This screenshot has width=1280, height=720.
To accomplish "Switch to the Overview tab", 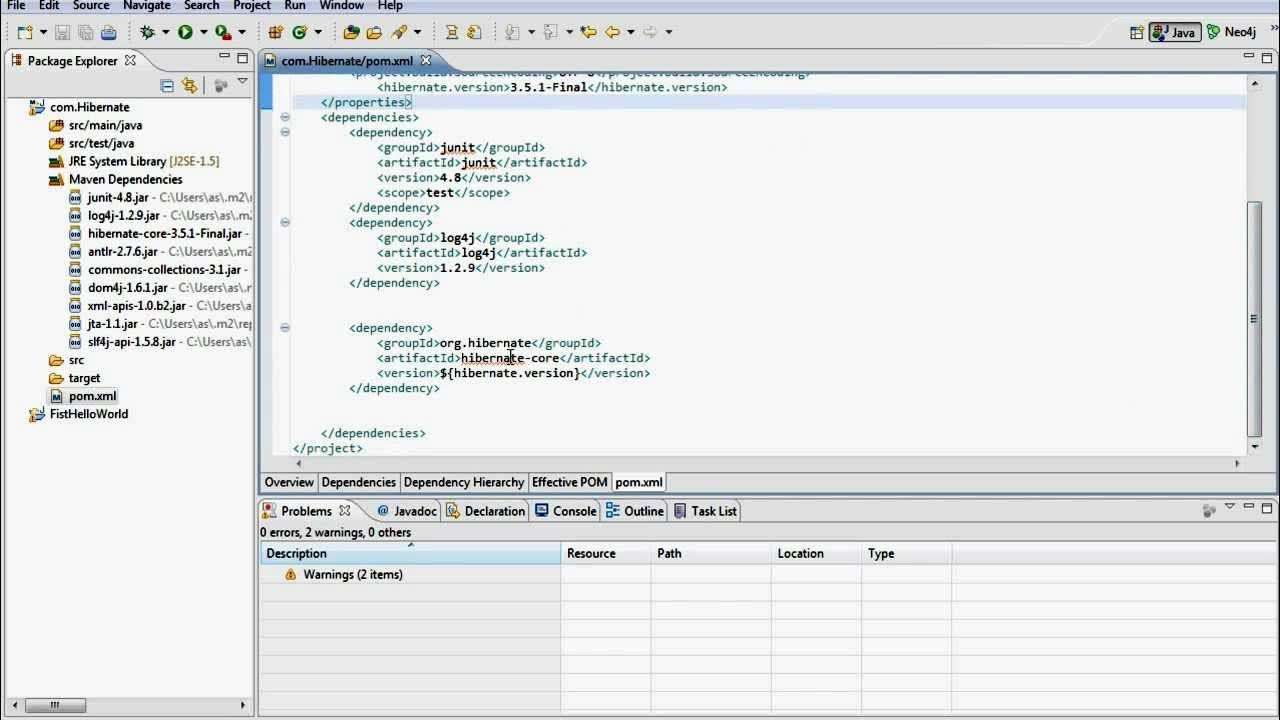I will 289,482.
